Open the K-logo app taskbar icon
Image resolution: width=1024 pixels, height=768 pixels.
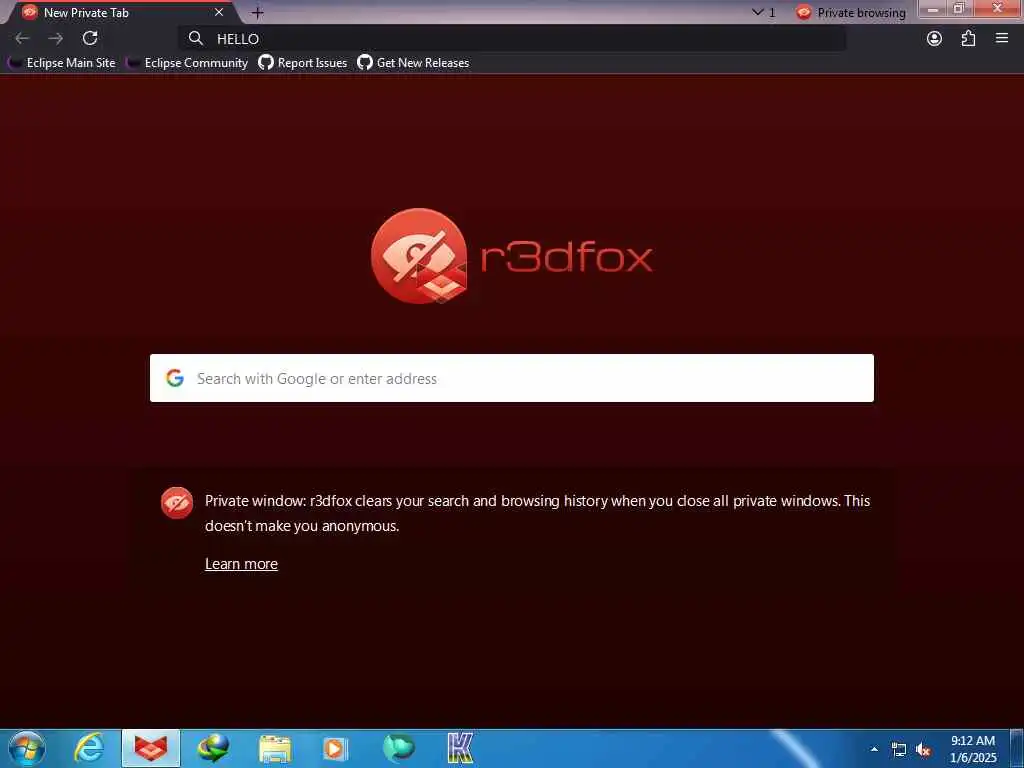click(x=460, y=748)
